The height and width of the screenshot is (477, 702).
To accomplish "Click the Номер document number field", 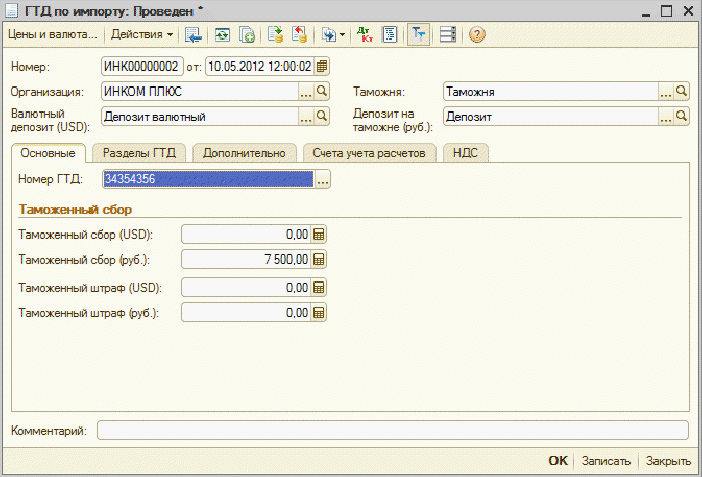I will point(142,67).
